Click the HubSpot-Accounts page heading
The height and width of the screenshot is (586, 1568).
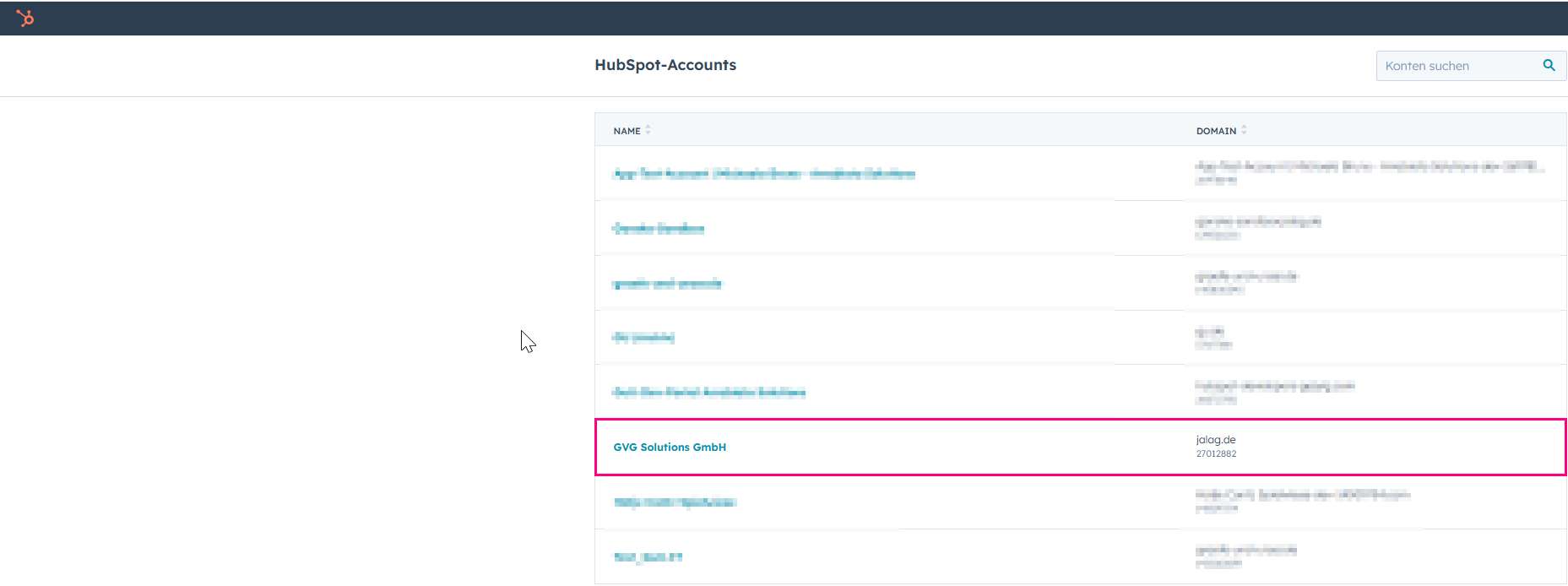665,65
